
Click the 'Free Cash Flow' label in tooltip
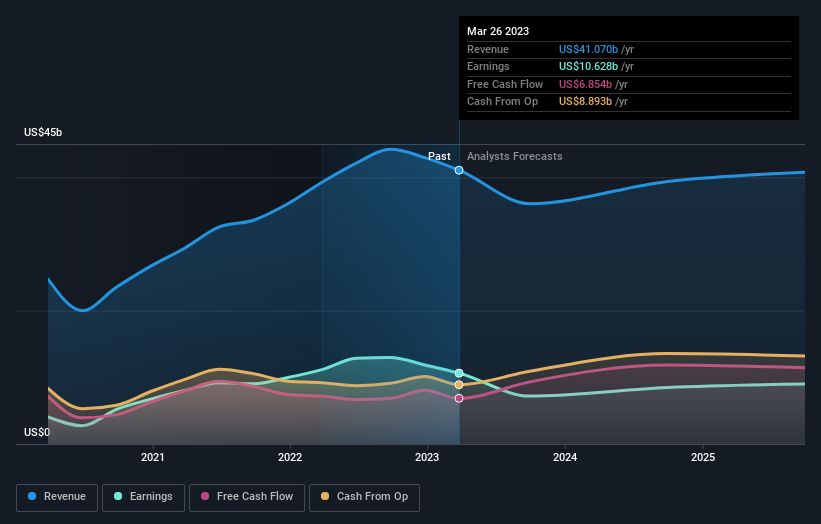coord(505,84)
